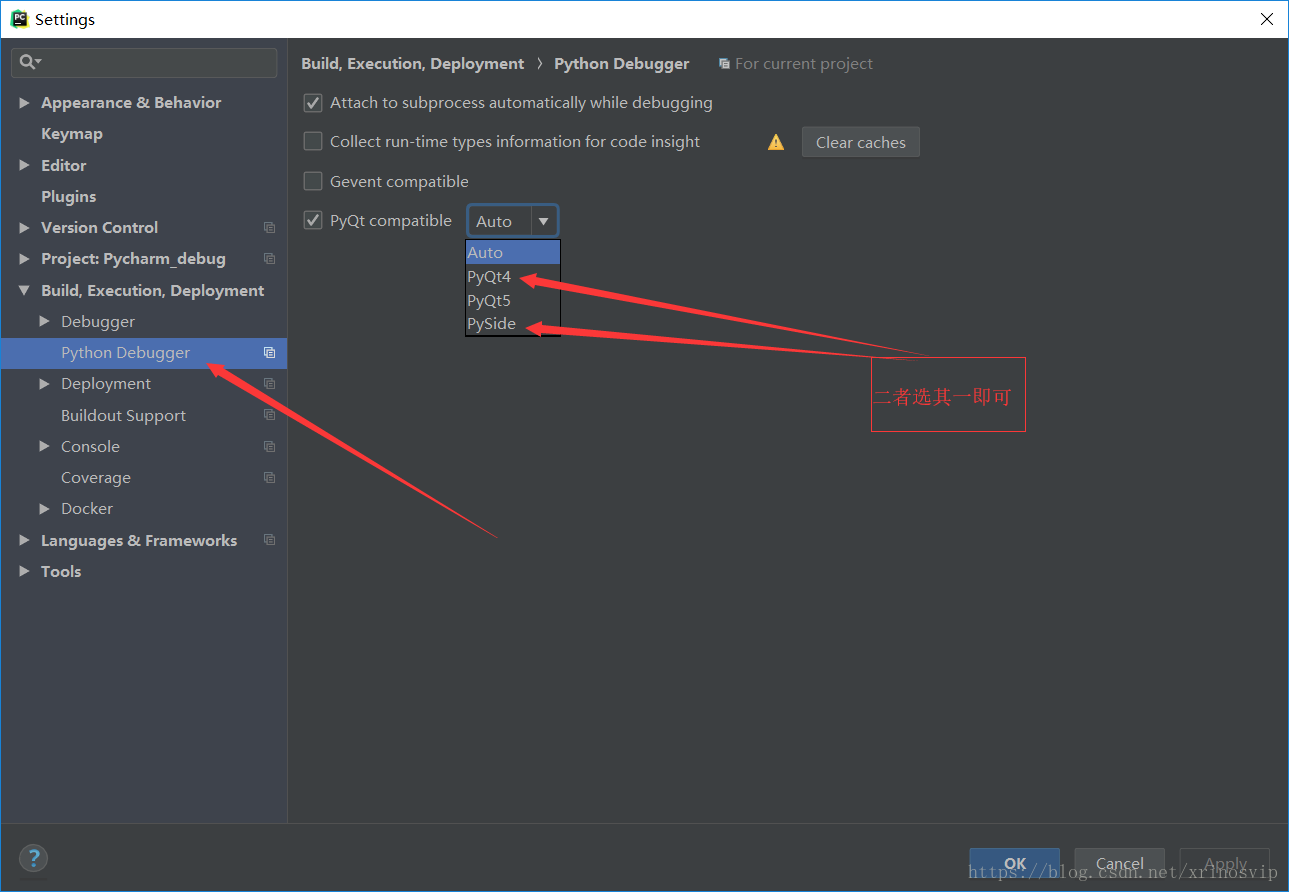Screen dimensions: 1289x892
Task: Choose PySide in the dropdown list
Action: (x=513, y=324)
